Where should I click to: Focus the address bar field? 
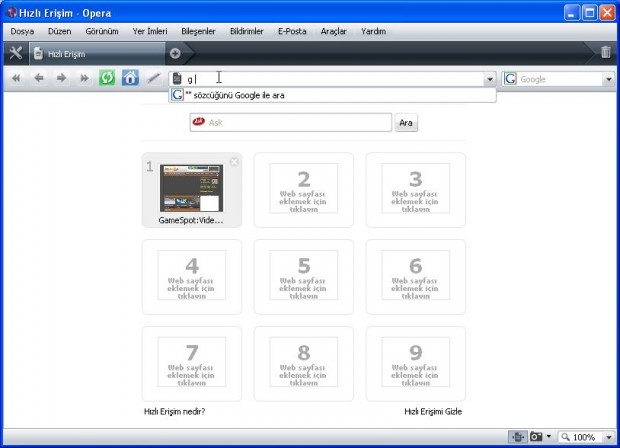coord(332,79)
